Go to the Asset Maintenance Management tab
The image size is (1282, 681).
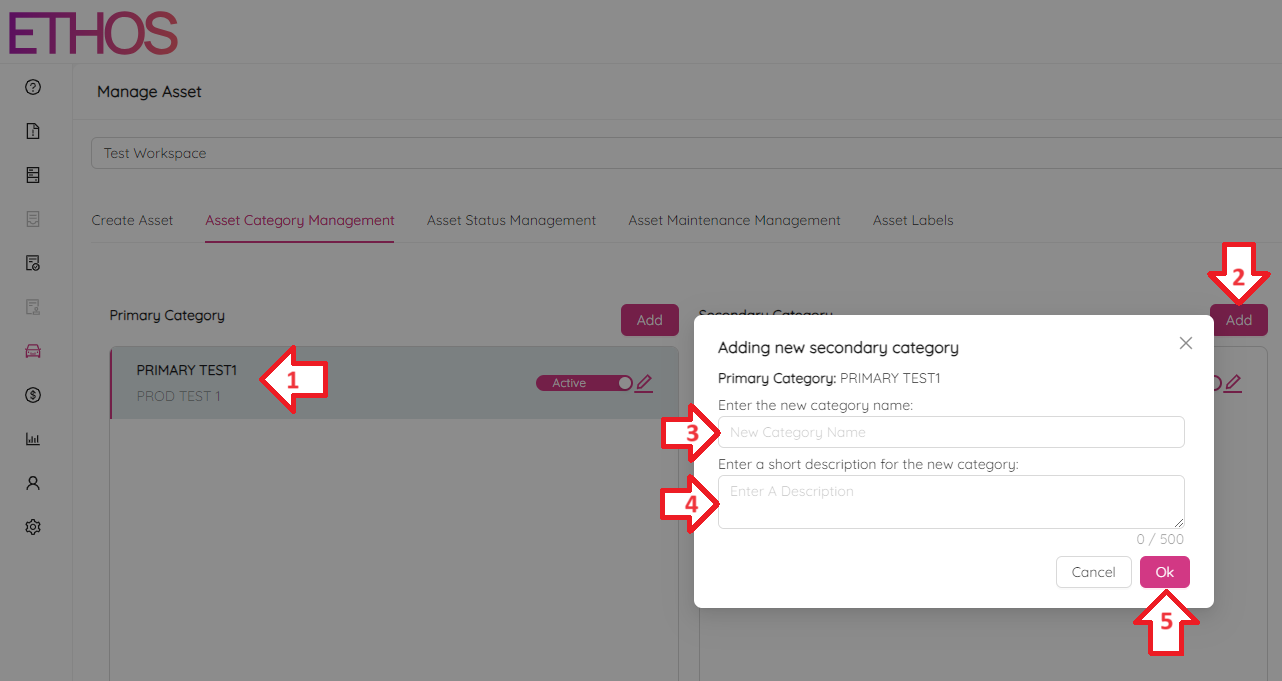point(734,220)
